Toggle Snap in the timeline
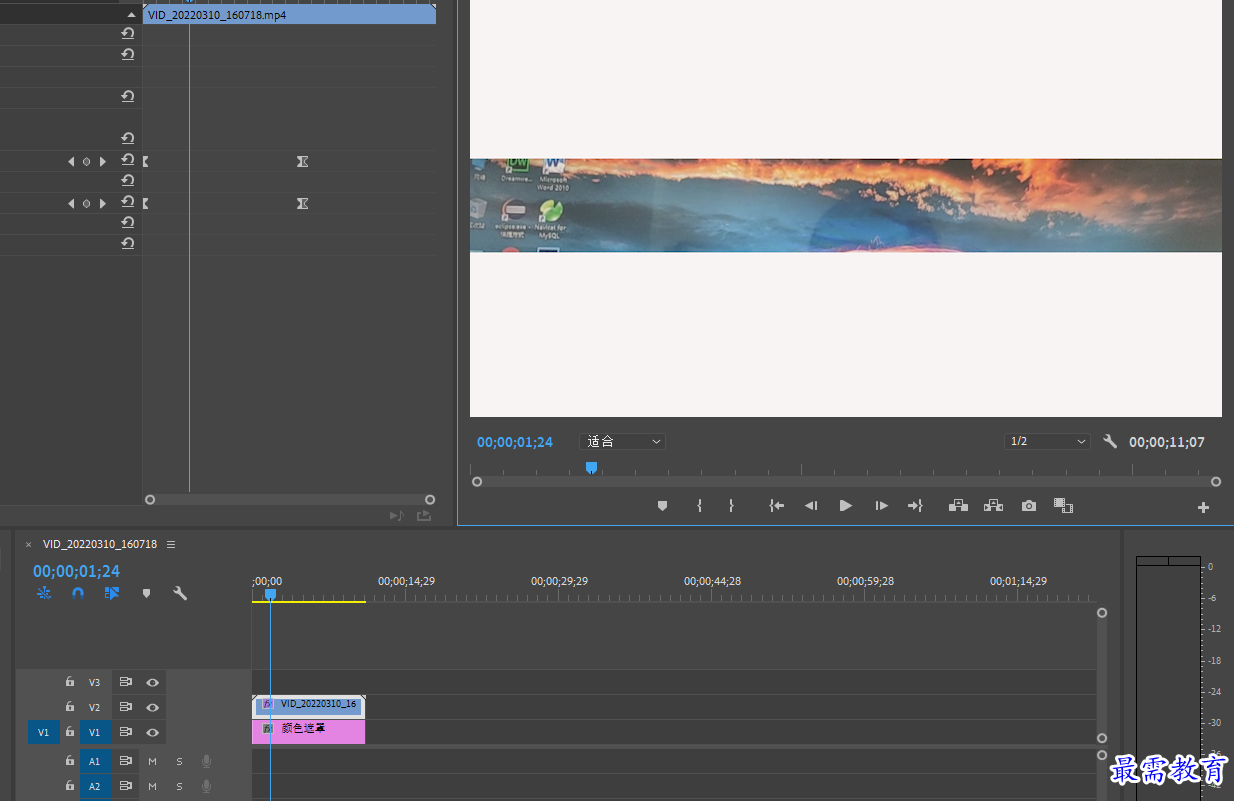 pyautogui.click(x=78, y=593)
